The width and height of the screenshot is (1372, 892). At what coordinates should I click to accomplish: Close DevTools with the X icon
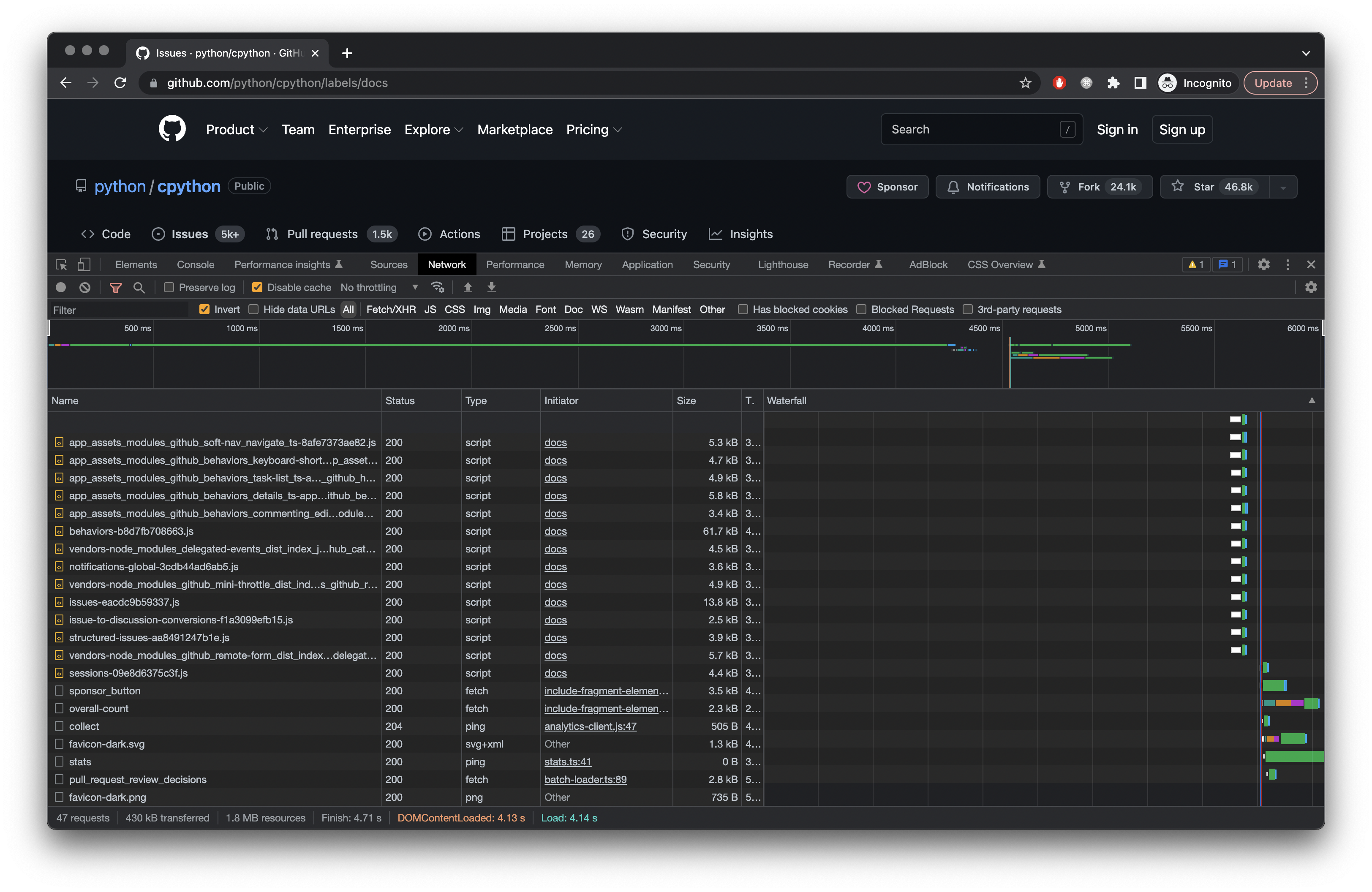[1311, 264]
